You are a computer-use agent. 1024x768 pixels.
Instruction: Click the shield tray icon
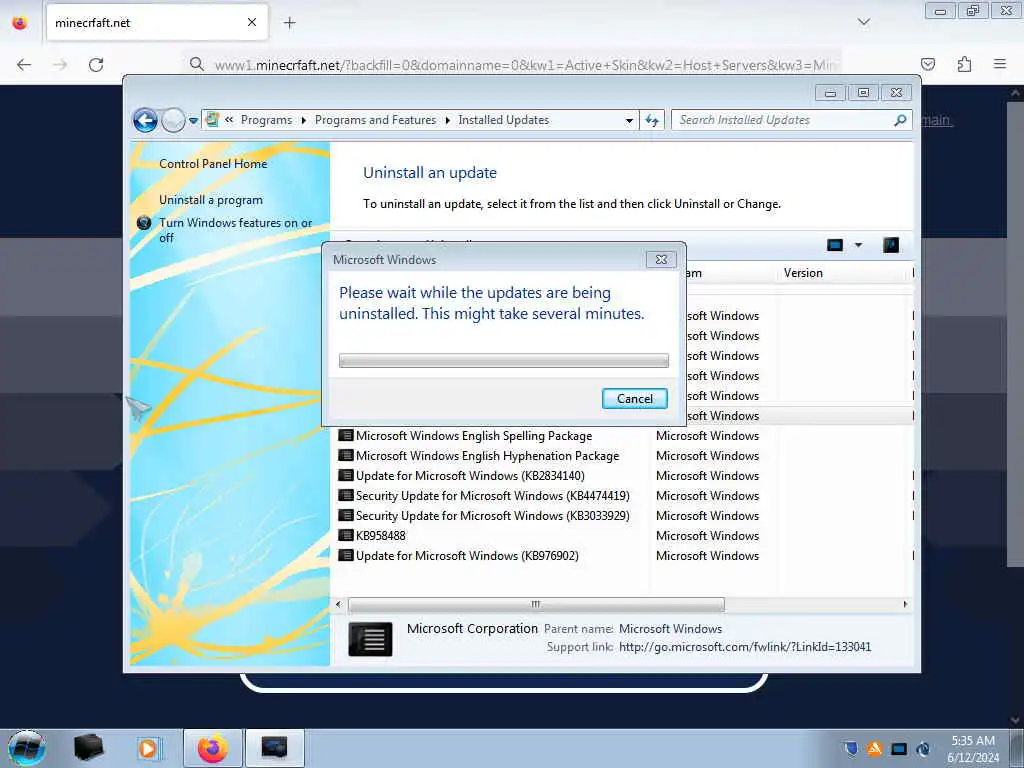click(850, 748)
